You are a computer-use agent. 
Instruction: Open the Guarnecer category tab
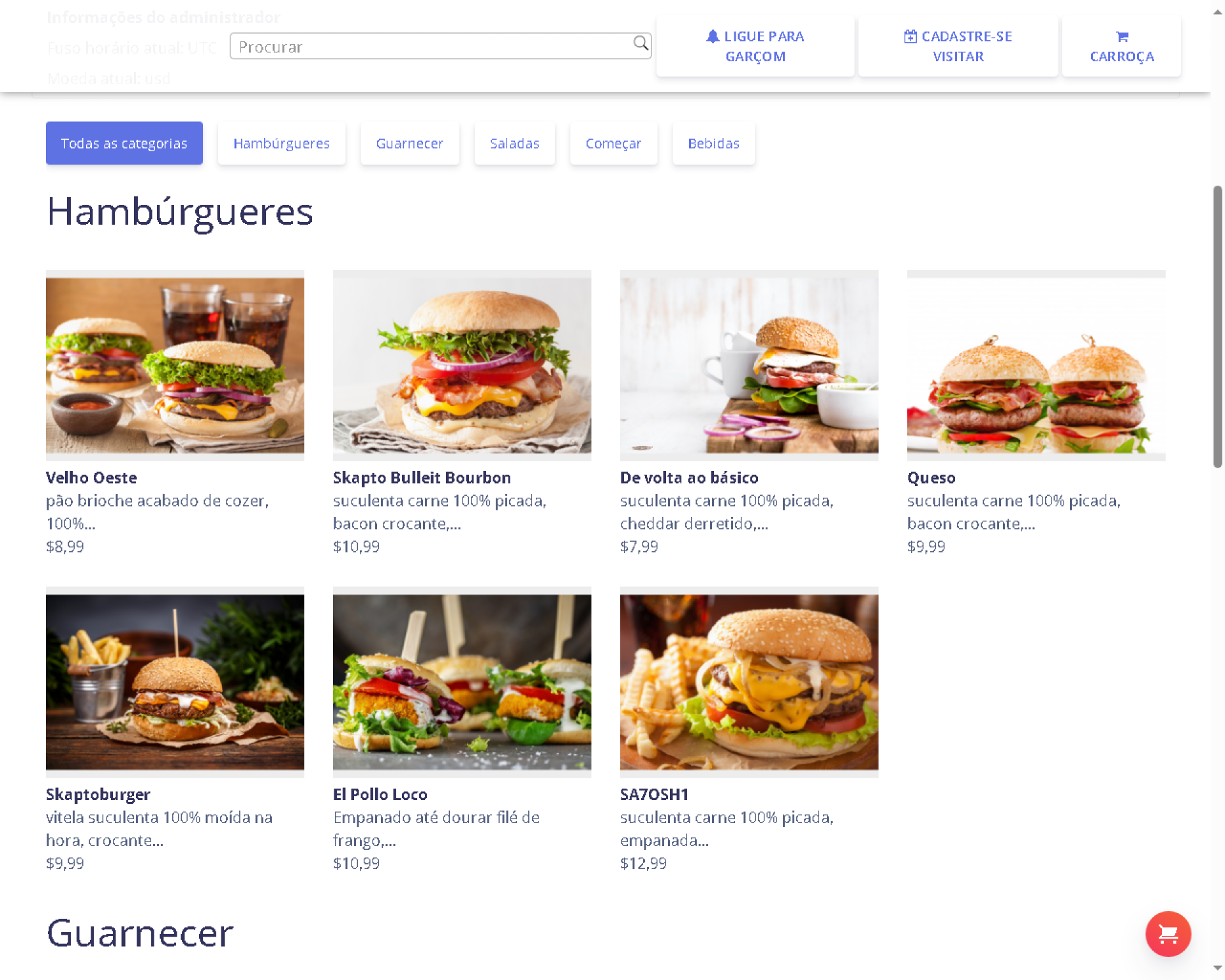coord(410,143)
